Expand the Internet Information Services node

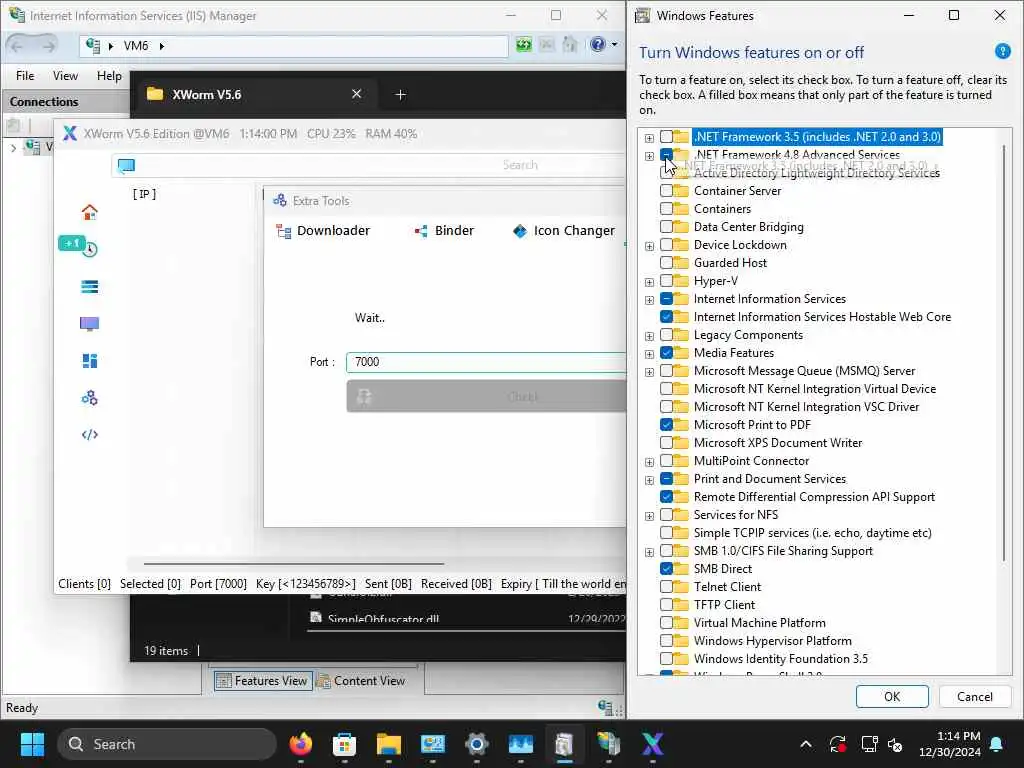tap(649, 300)
